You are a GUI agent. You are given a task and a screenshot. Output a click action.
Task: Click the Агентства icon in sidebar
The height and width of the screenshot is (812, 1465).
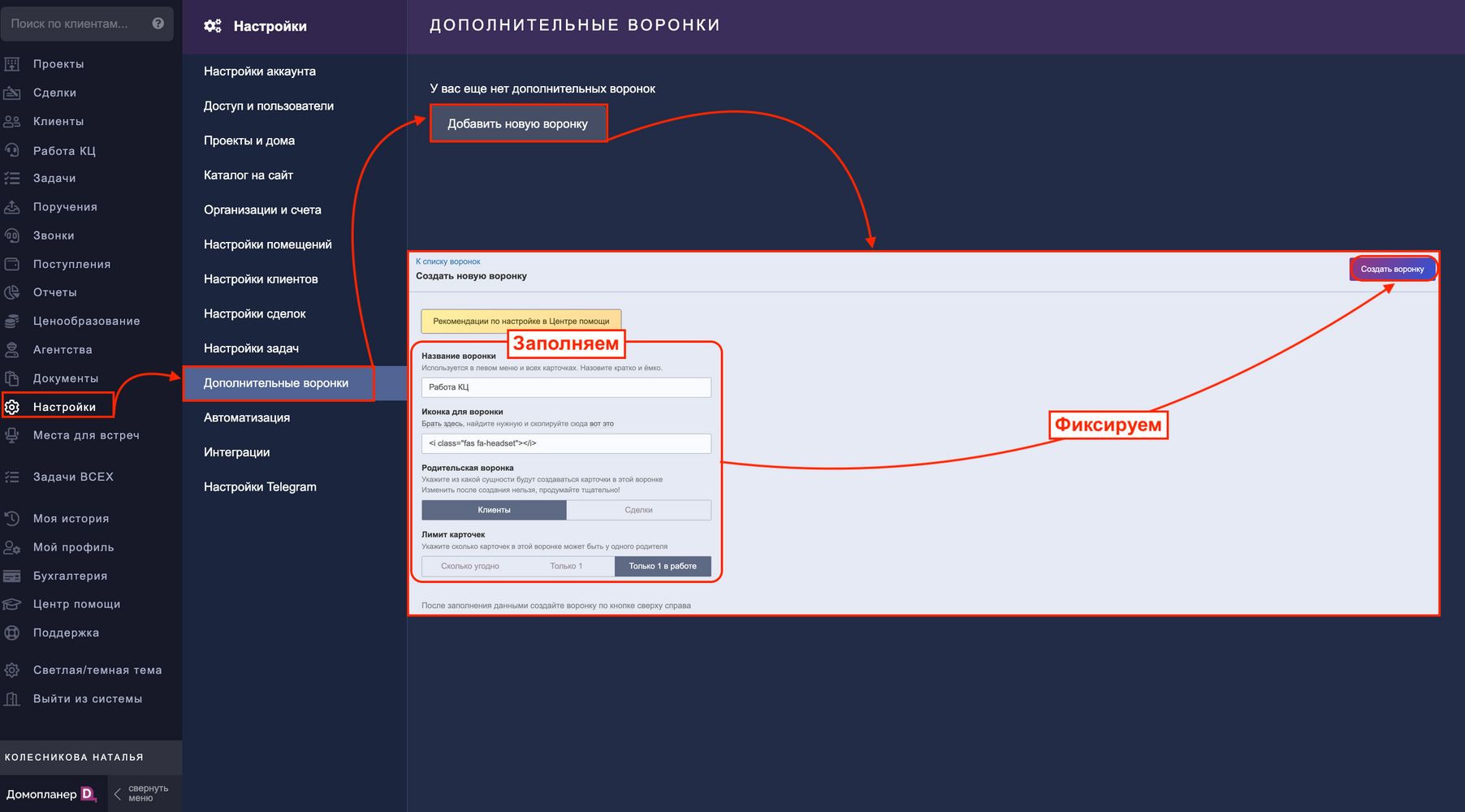point(12,350)
